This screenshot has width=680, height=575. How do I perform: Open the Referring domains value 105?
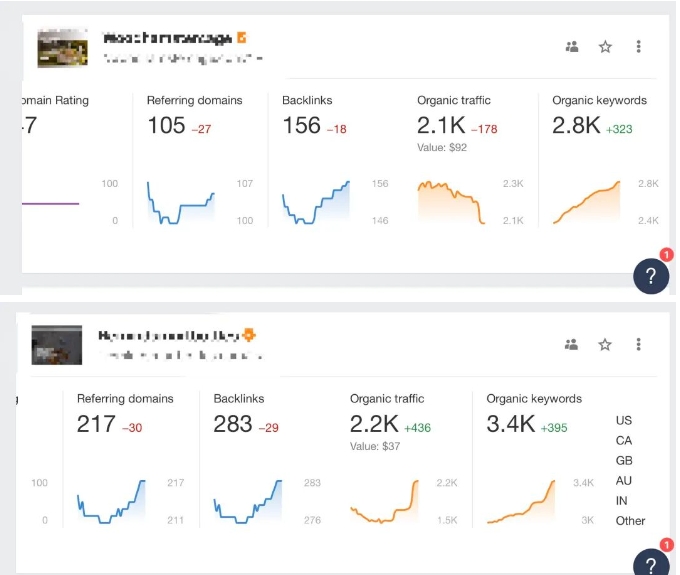coord(166,125)
